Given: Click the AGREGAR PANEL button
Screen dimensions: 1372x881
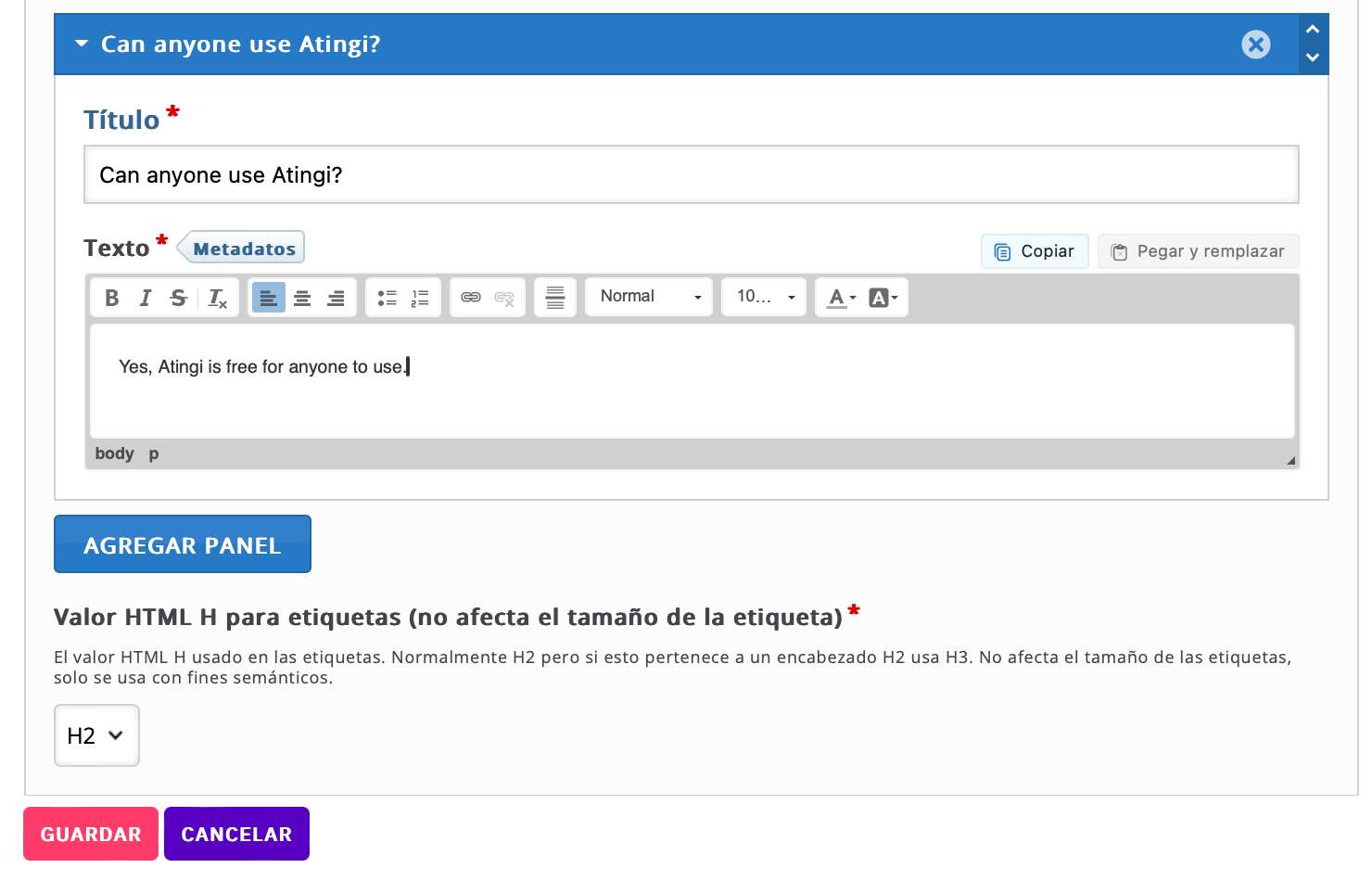Looking at the screenshot, I should coord(183,544).
